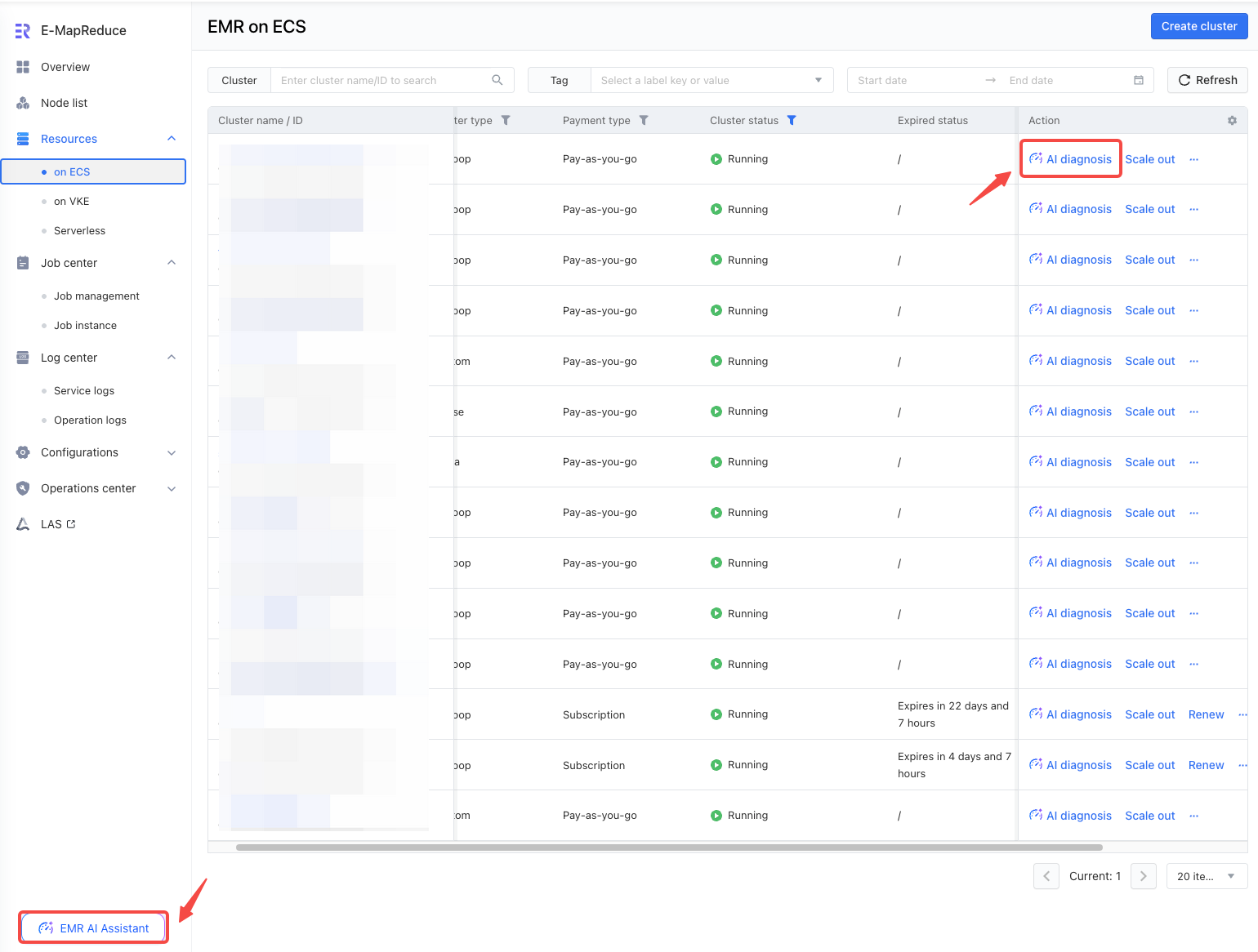Open the Payment type filter funnel
The height and width of the screenshot is (952, 1258).
[x=644, y=120]
